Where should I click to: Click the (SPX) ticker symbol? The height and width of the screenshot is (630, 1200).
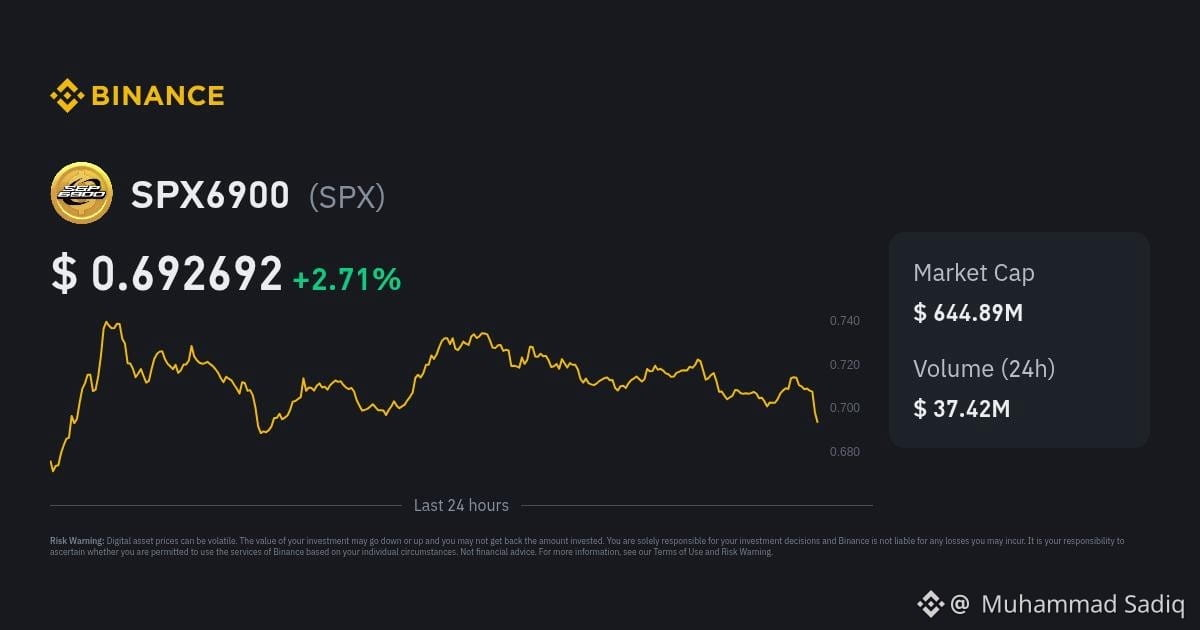(347, 197)
